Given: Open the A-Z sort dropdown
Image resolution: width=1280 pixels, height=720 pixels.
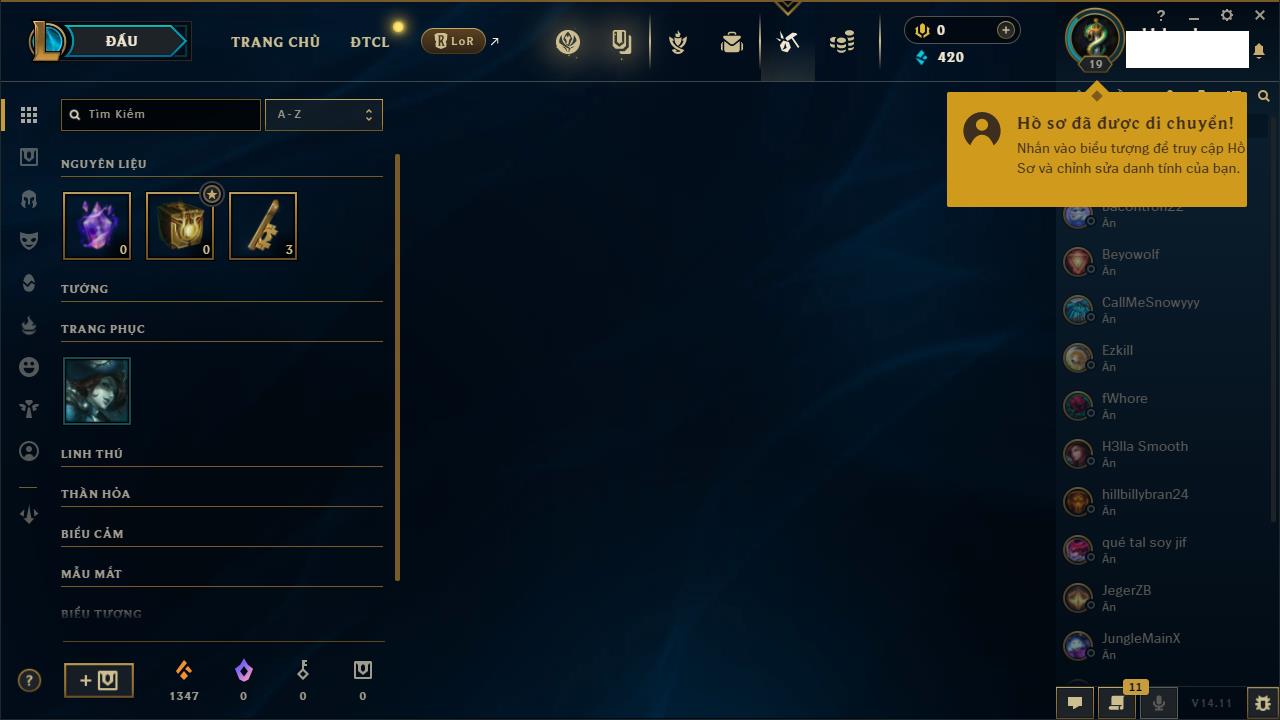Looking at the screenshot, I should (323, 115).
